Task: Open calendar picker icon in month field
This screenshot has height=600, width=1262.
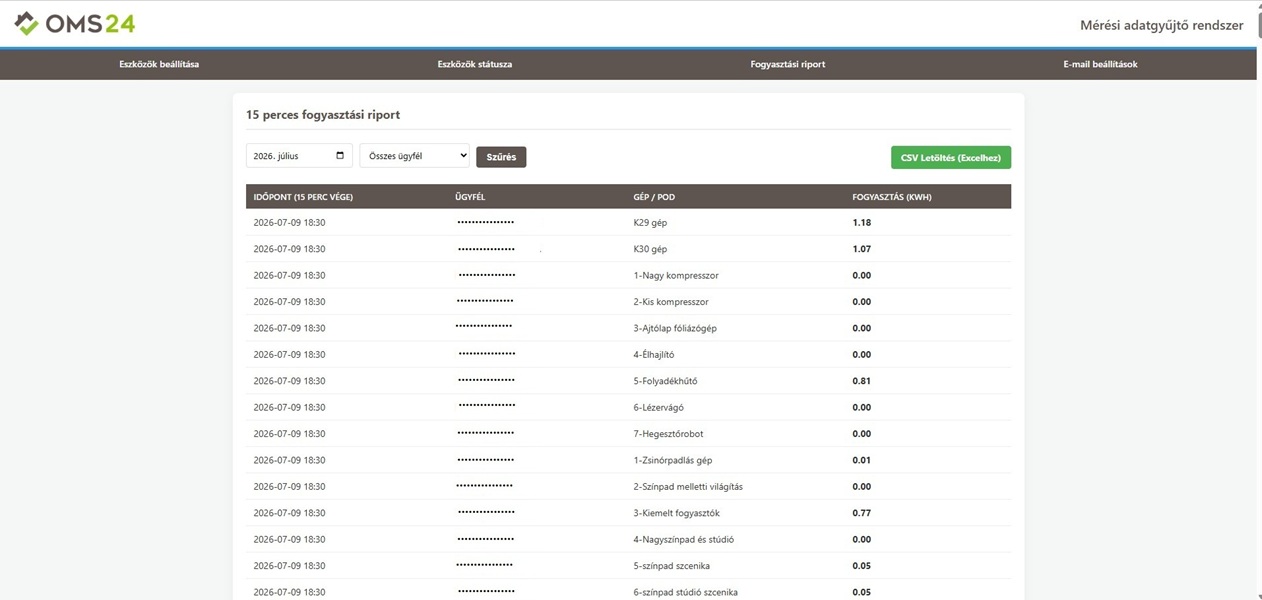Action: click(x=341, y=156)
